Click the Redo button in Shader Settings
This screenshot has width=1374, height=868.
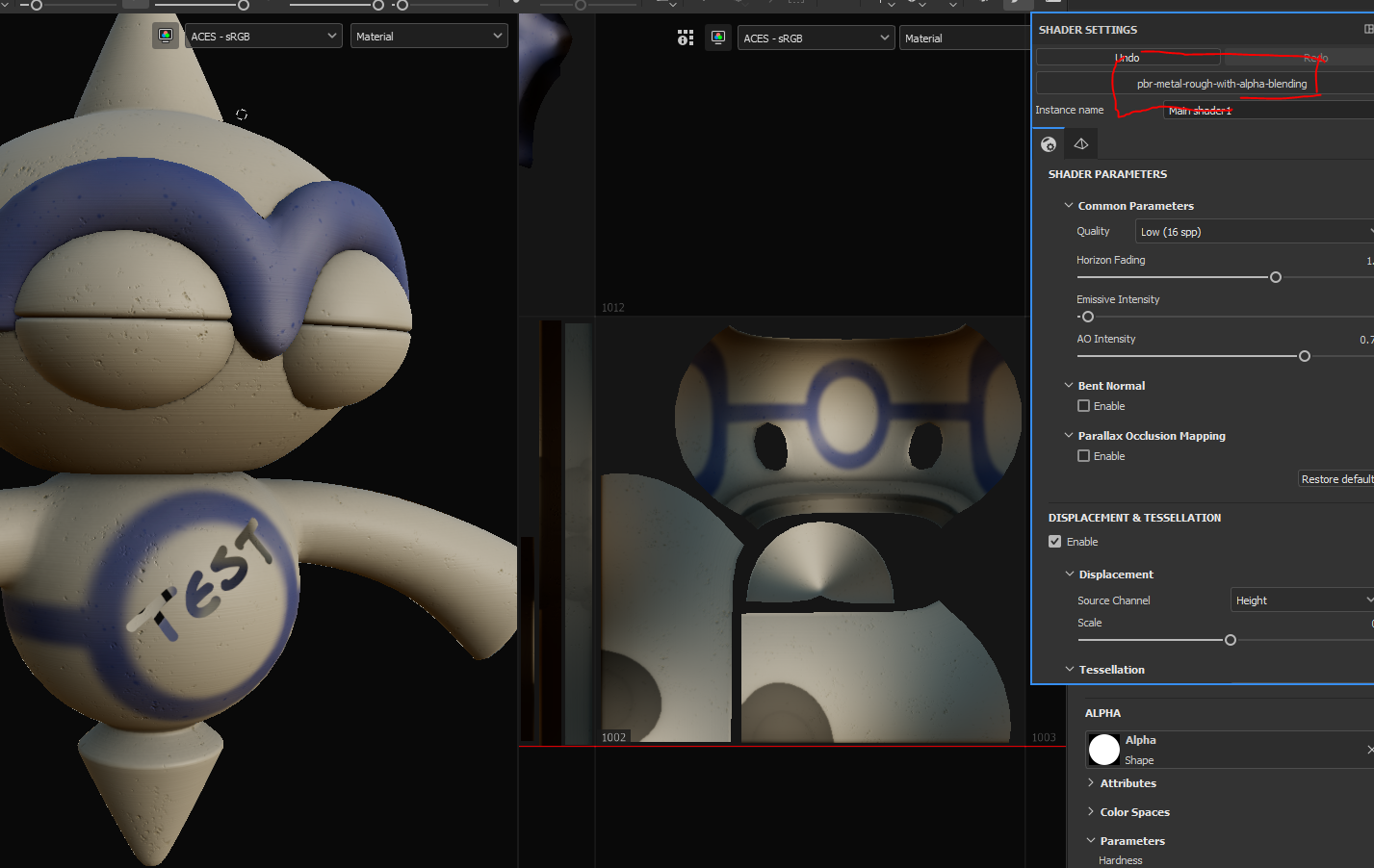1299,58
